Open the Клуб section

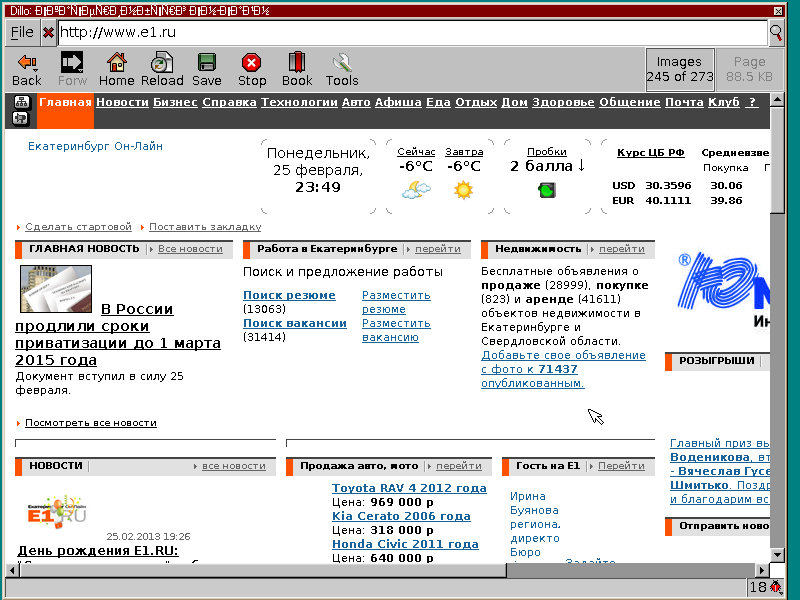coord(723,102)
